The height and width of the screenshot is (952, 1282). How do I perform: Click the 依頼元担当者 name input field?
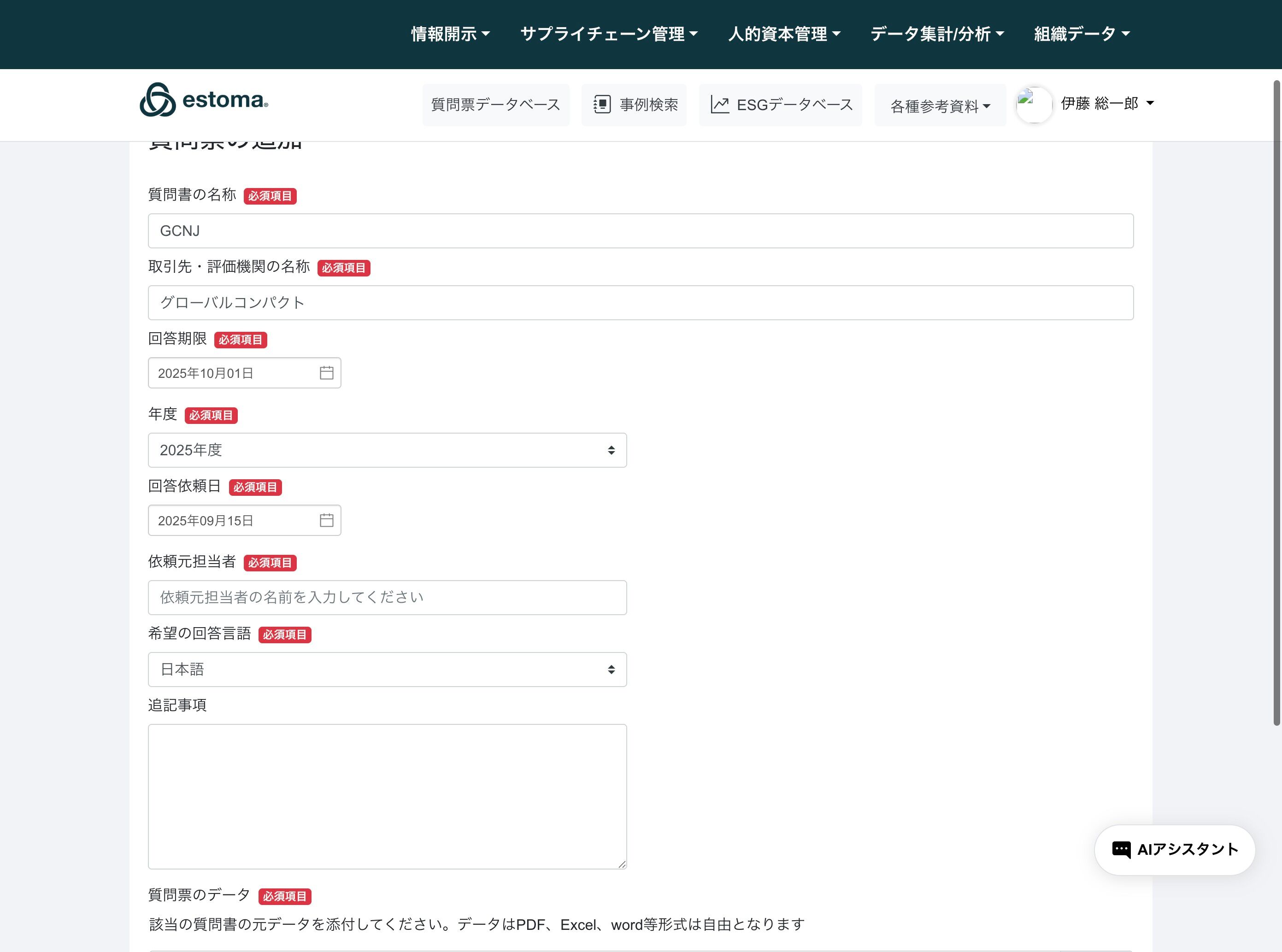(x=387, y=598)
